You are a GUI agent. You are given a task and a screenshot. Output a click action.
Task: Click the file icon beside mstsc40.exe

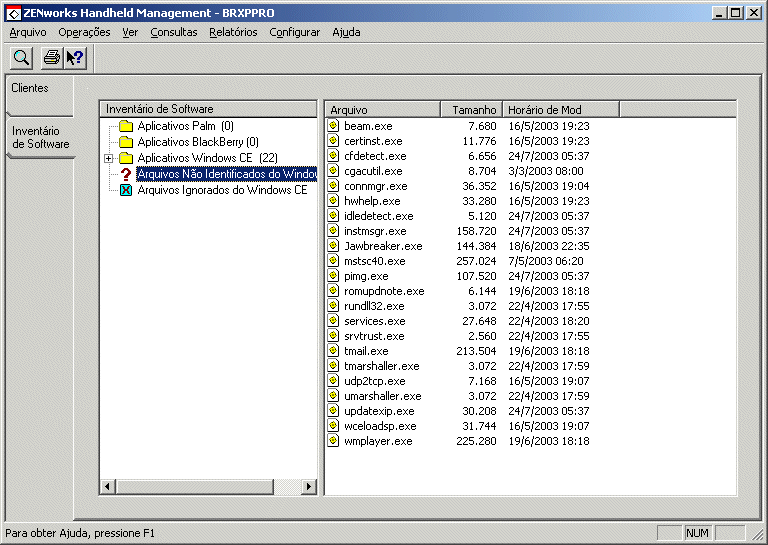pyautogui.click(x=334, y=261)
